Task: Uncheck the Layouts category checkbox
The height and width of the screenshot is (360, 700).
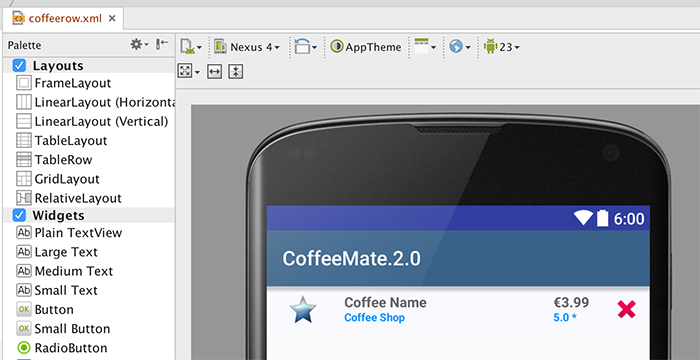Action: tap(19, 66)
